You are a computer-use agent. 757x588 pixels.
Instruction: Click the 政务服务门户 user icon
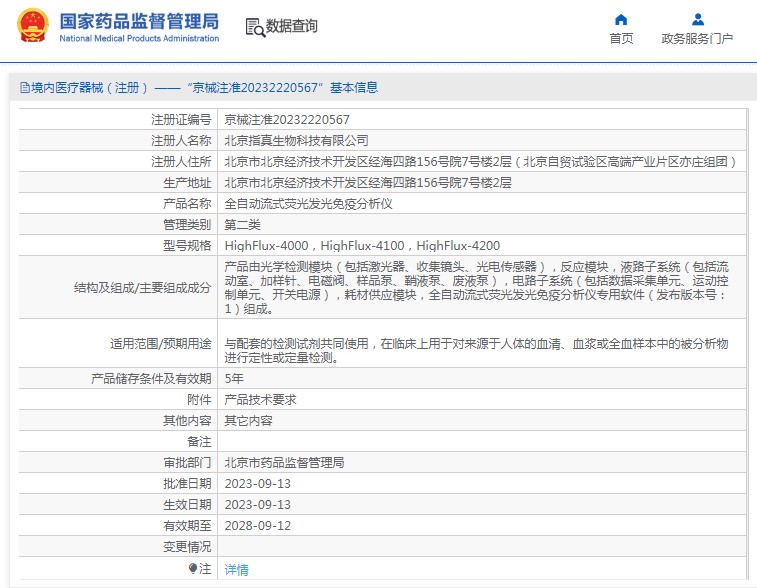[x=698, y=20]
